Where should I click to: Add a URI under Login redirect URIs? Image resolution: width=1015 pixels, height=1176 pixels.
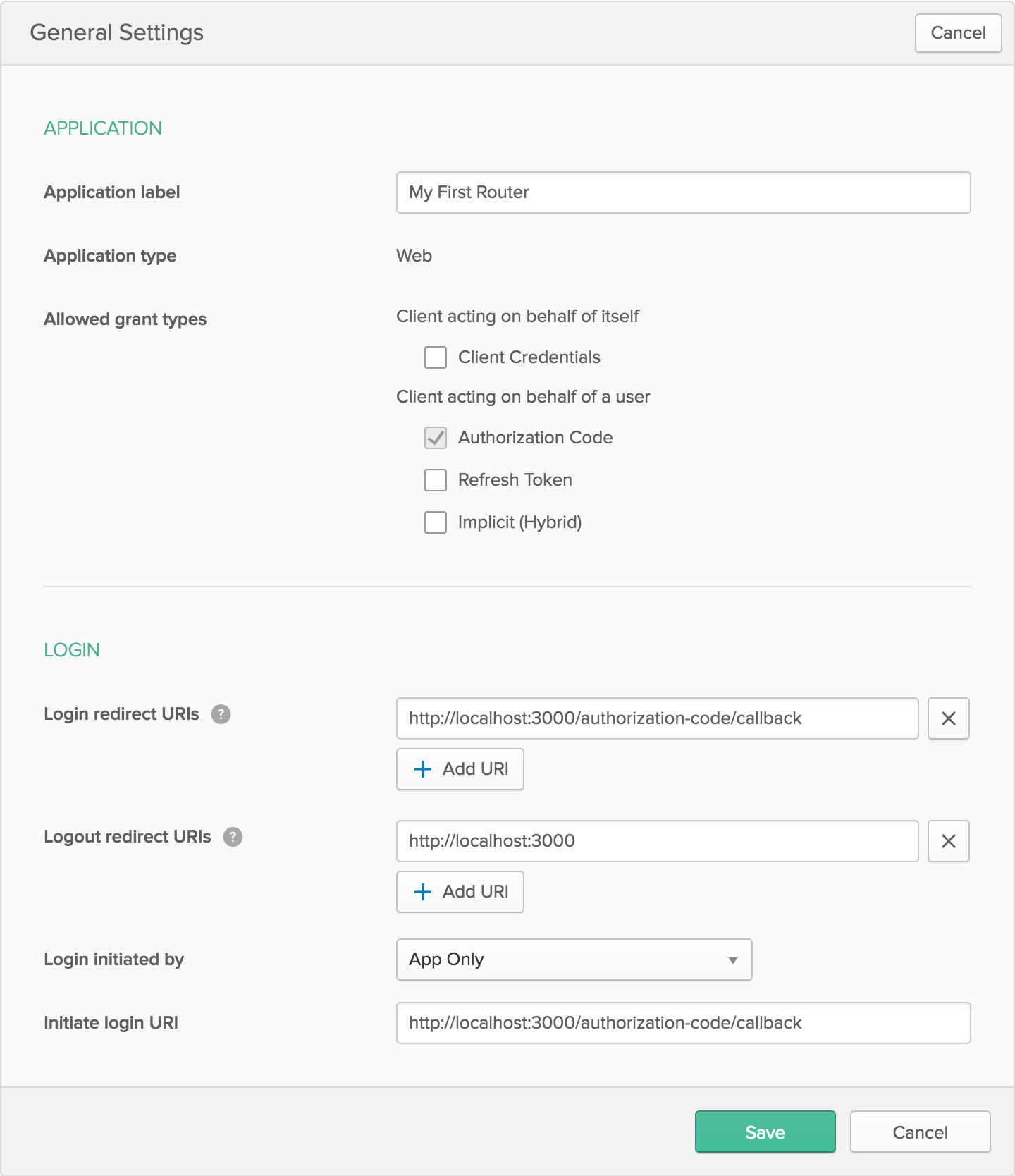click(460, 769)
